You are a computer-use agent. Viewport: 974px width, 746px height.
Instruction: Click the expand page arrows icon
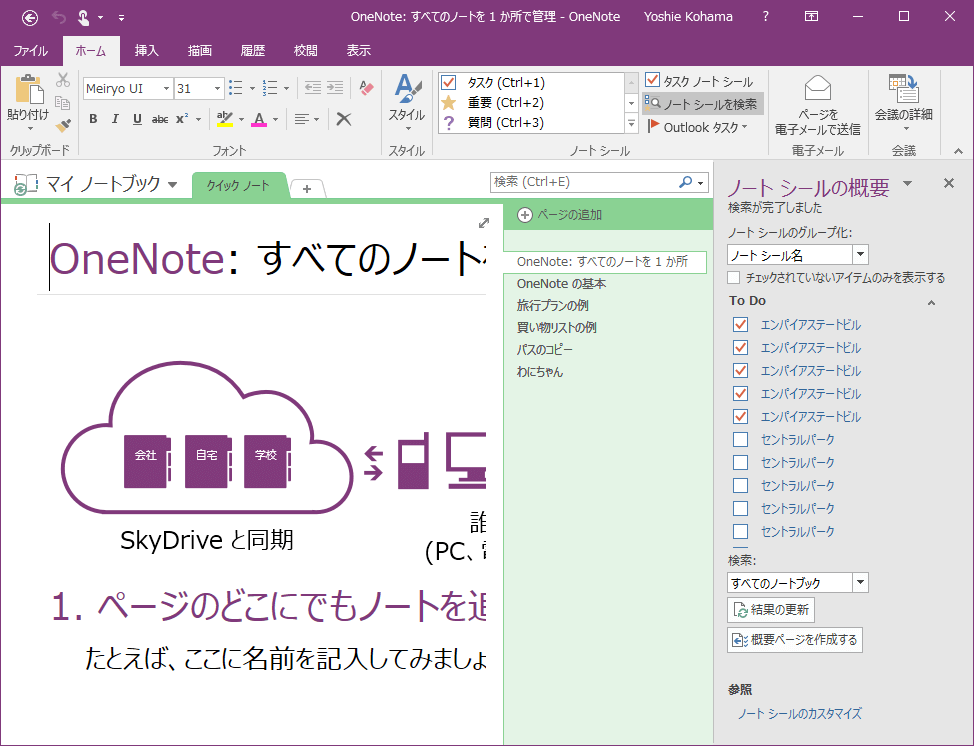484,223
